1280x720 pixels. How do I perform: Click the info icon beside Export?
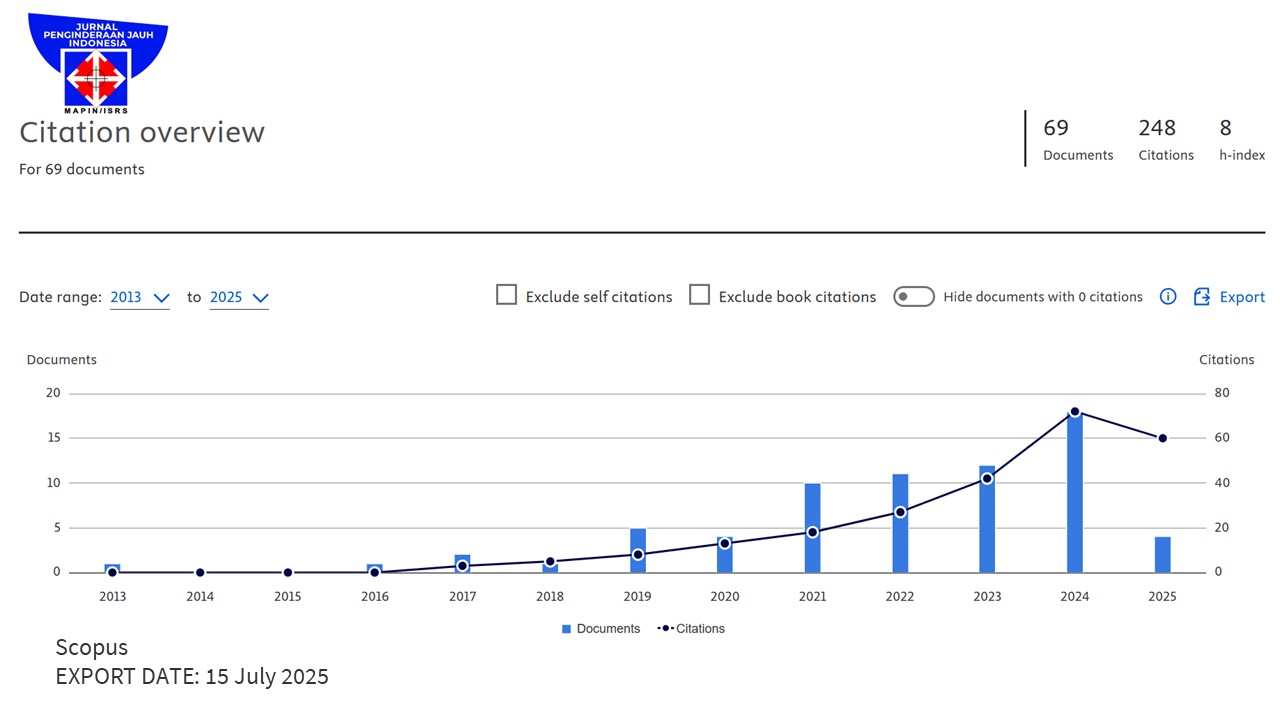[x=1167, y=297]
